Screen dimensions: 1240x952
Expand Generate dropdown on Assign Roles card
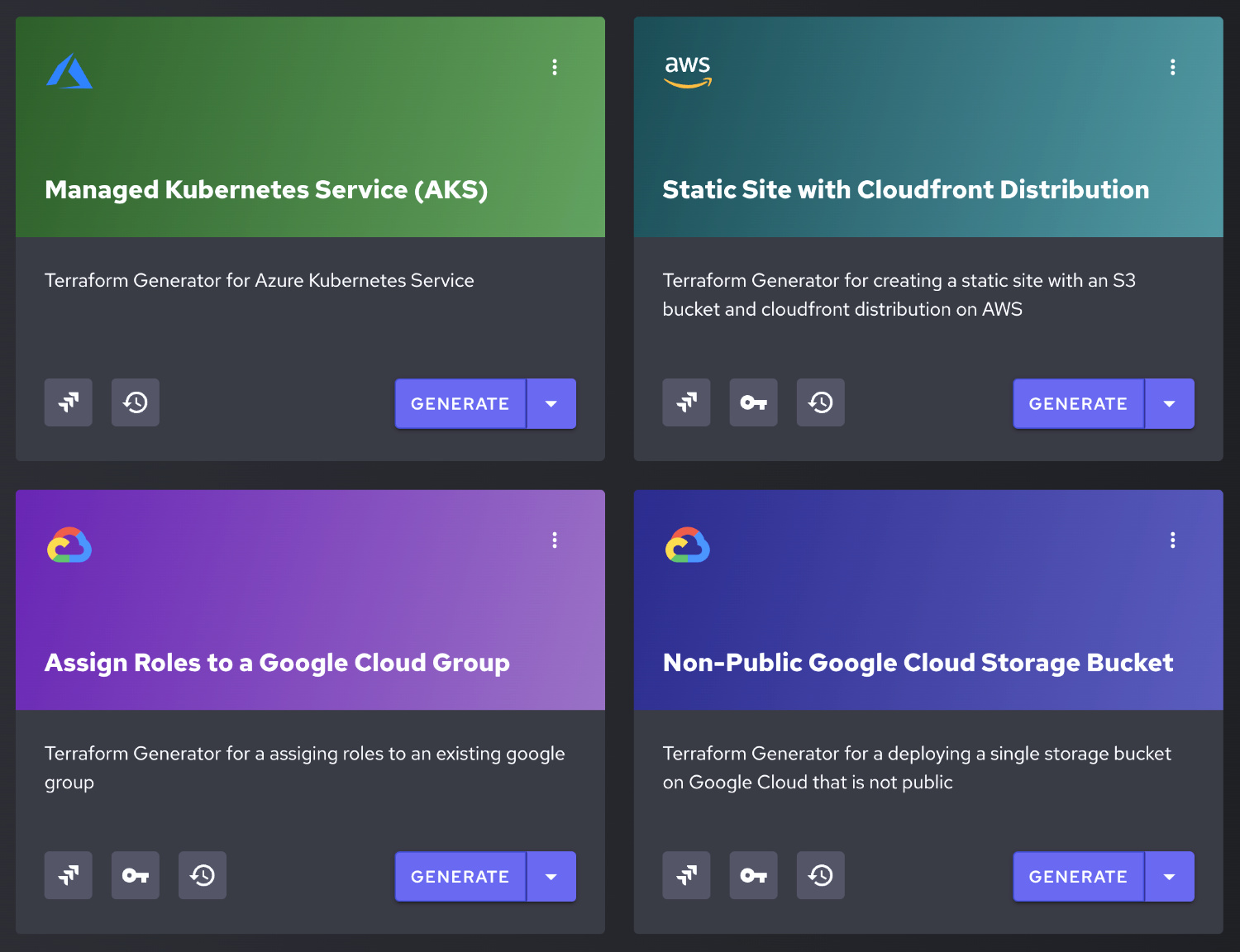click(551, 876)
